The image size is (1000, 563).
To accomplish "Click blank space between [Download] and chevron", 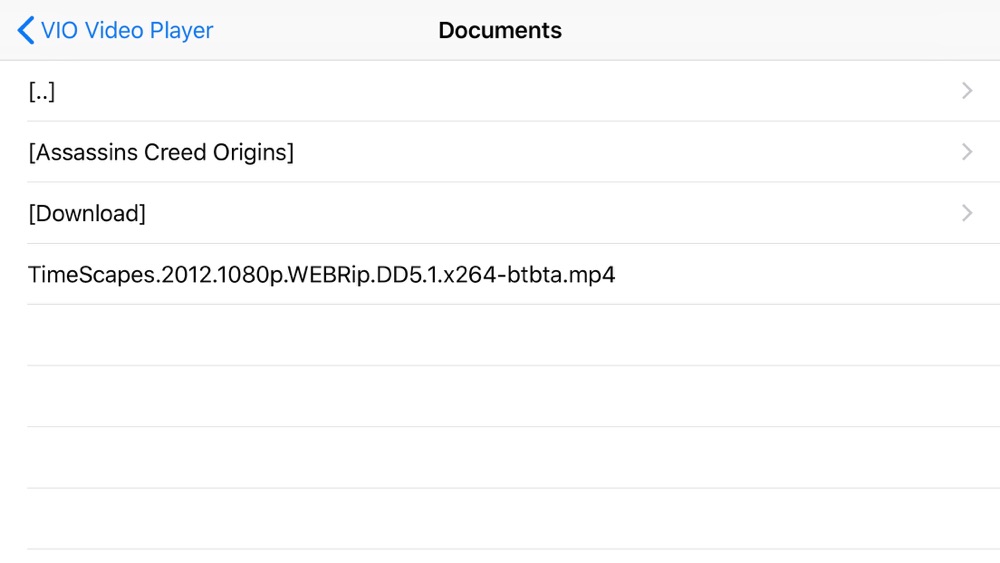I will (x=550, y=213).
